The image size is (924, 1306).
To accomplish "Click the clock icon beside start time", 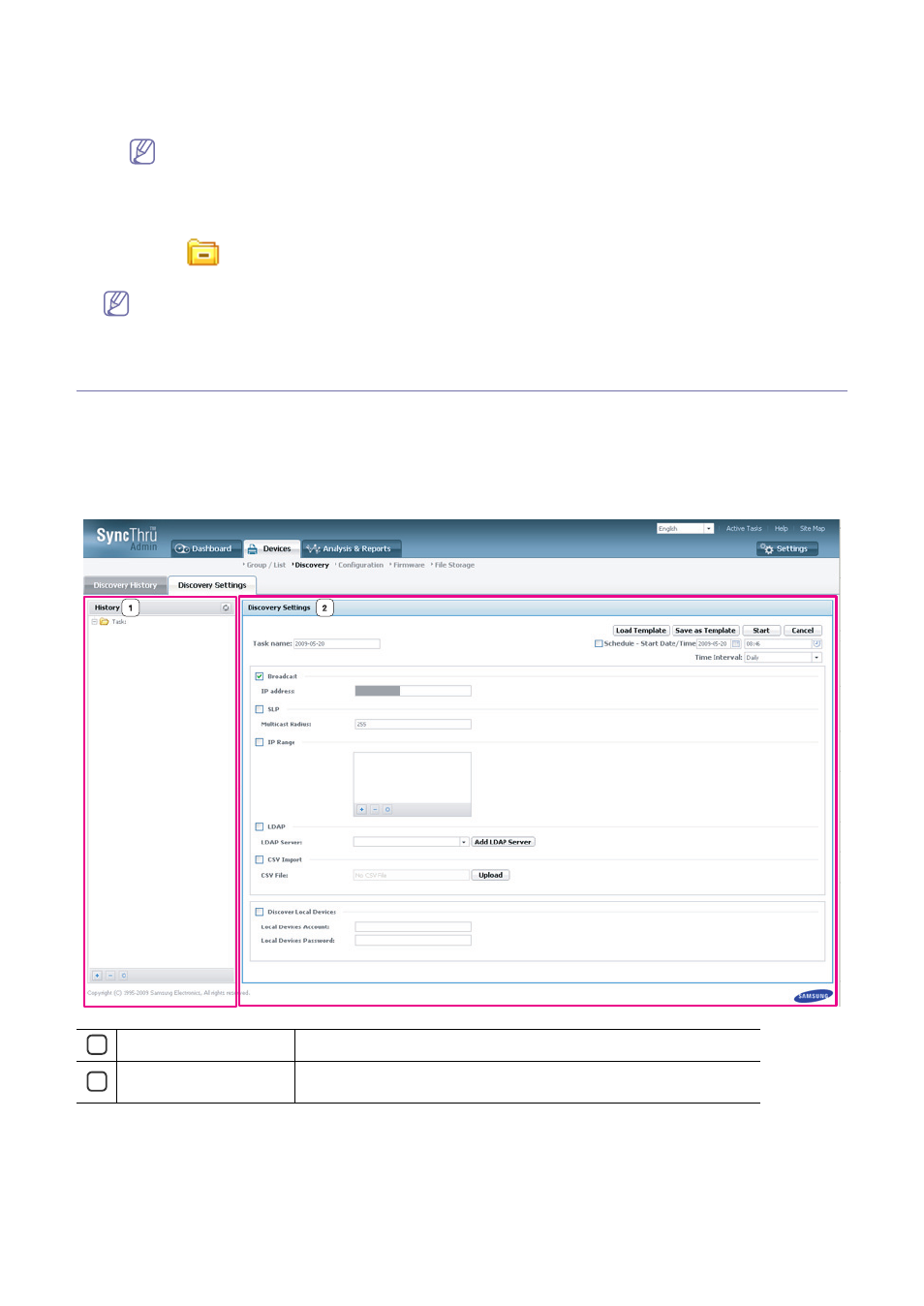I will (816, 643).
